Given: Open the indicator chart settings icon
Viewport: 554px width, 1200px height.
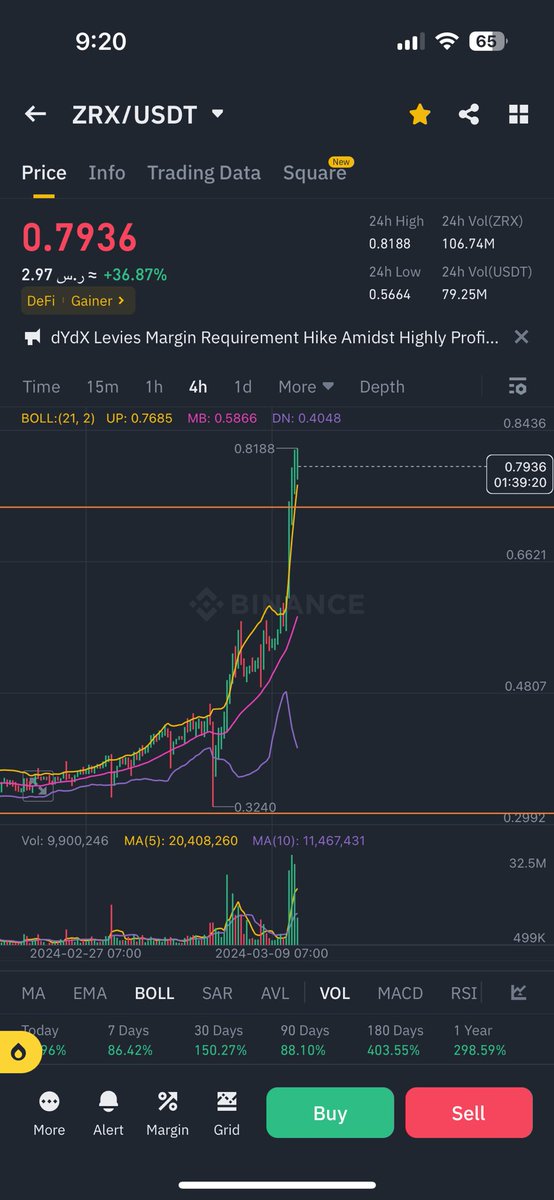Looking at the screenshot, I should coord(518,992).
